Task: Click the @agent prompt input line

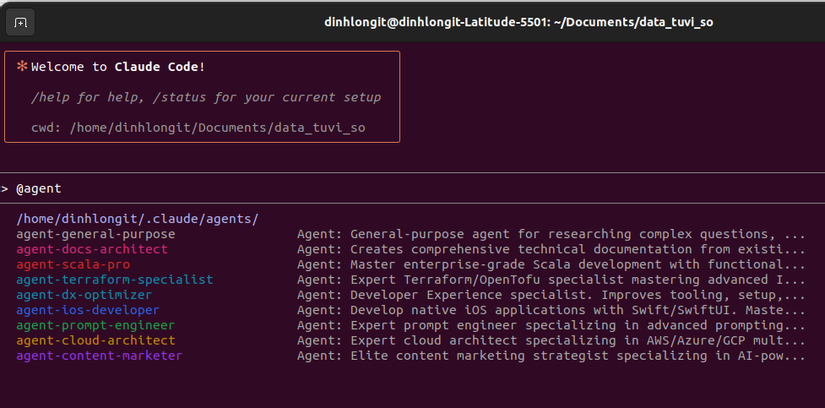Action: point(412,188)
